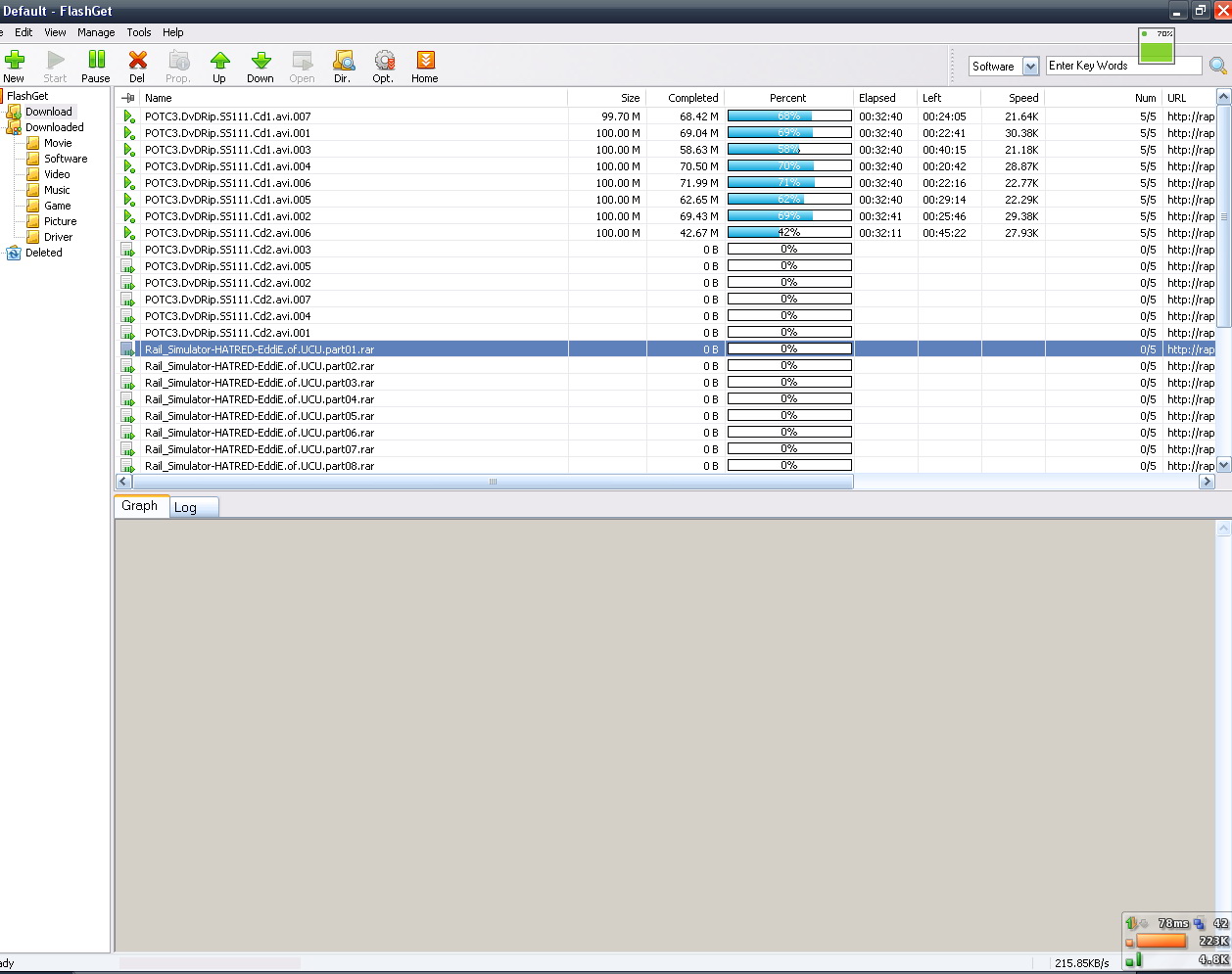This screenshot has width=1232, height=974.
Task: Click the Music folder icon
Action: point(33,190)
